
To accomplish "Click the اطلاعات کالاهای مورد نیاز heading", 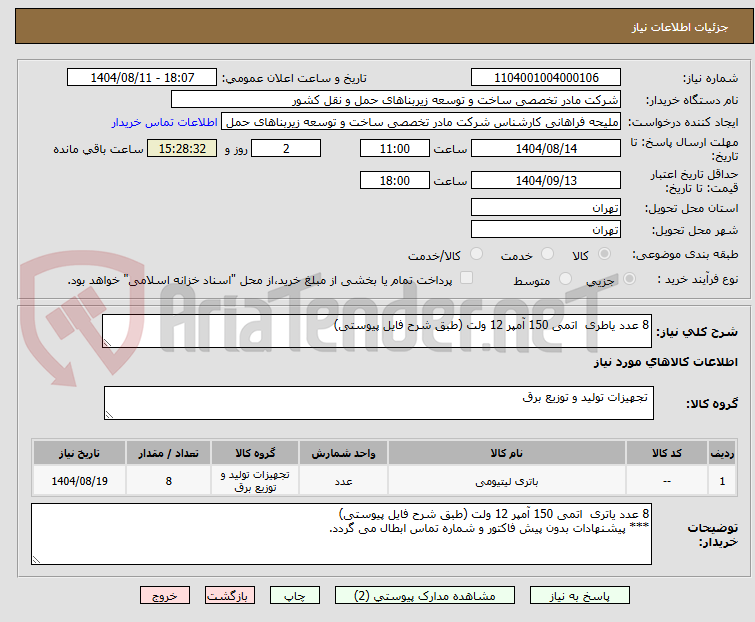I will 665,362.
